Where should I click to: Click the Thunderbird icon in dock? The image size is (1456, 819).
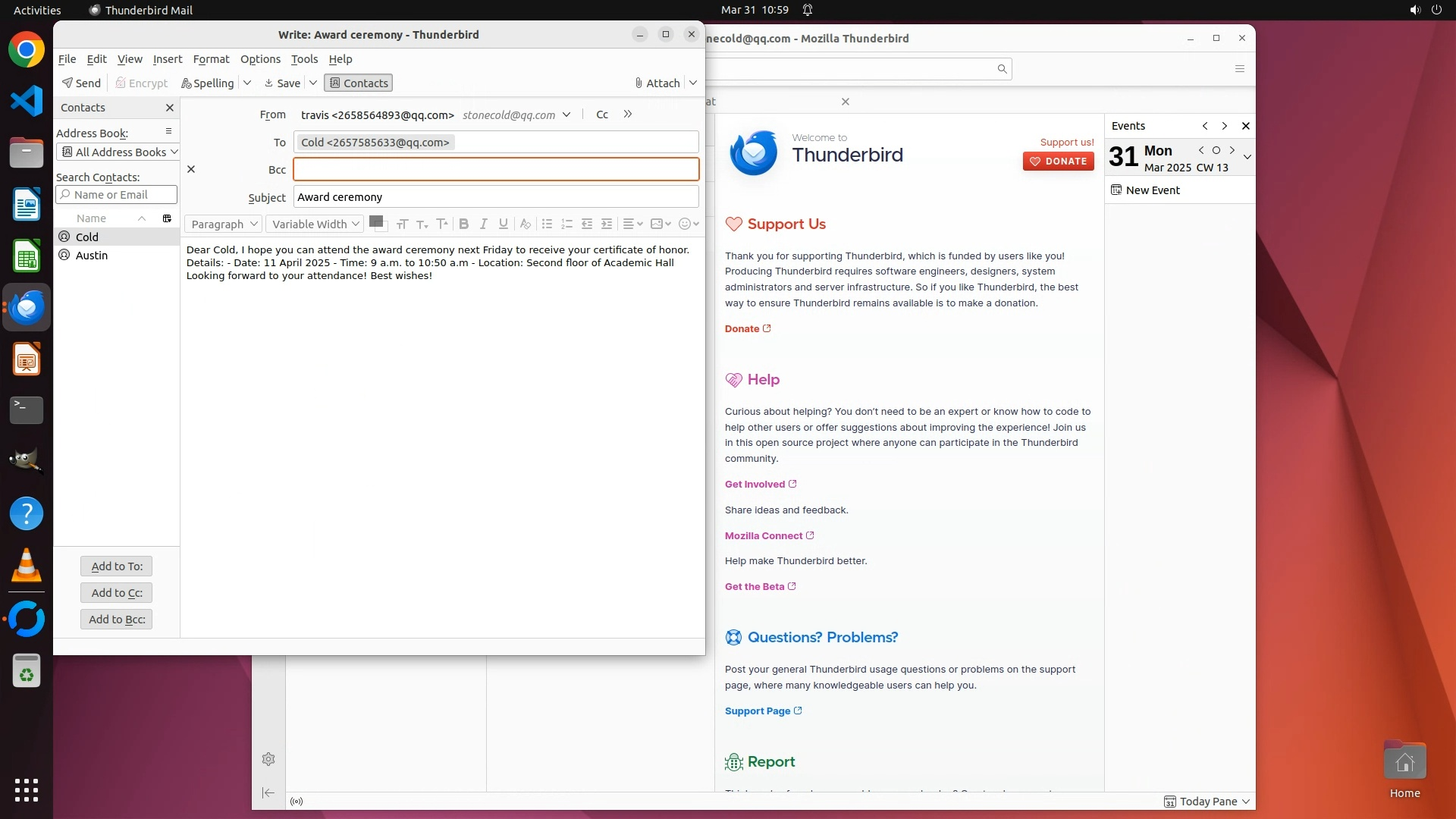point(27,308)
